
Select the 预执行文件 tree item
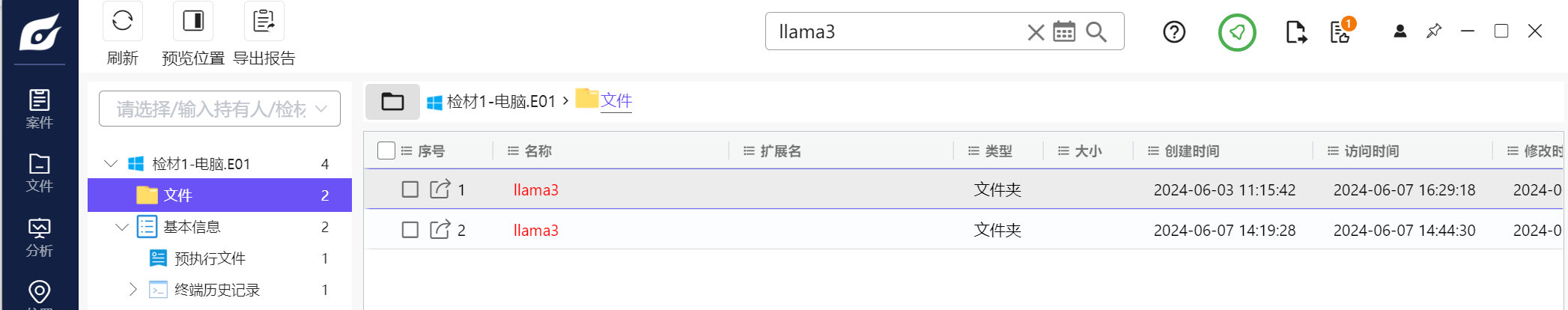pyautogui.click(x=210, y=258)
